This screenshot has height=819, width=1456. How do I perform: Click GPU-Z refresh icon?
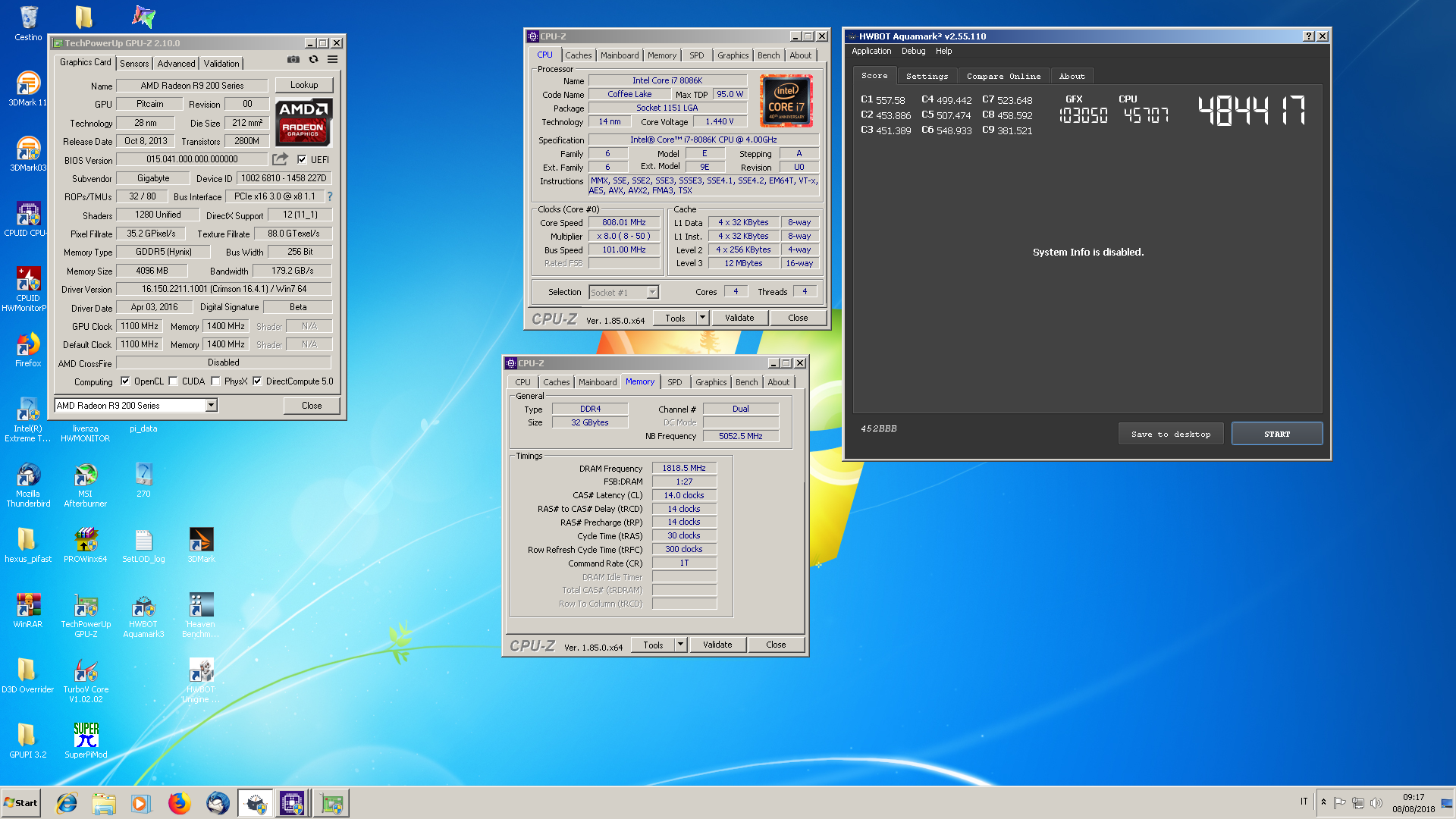point(313,59)
